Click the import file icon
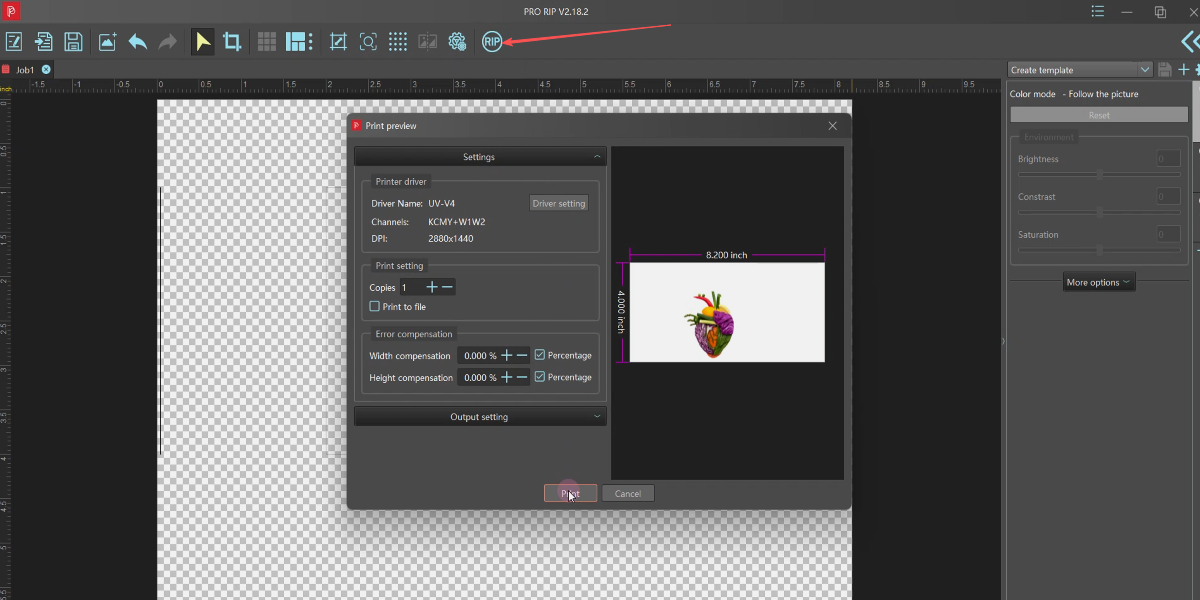This screenshot has width=1200, height=600. point(44,42)
